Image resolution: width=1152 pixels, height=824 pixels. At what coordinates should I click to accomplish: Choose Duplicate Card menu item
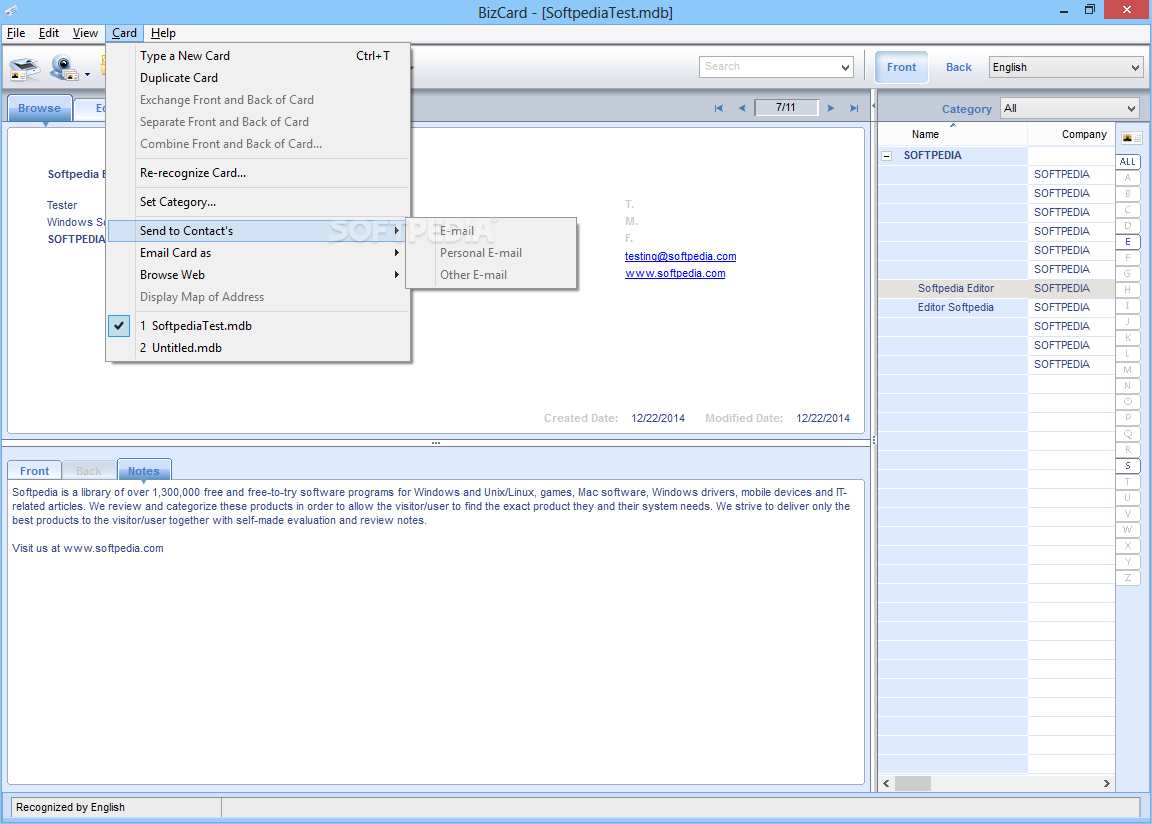click(257, 78)
